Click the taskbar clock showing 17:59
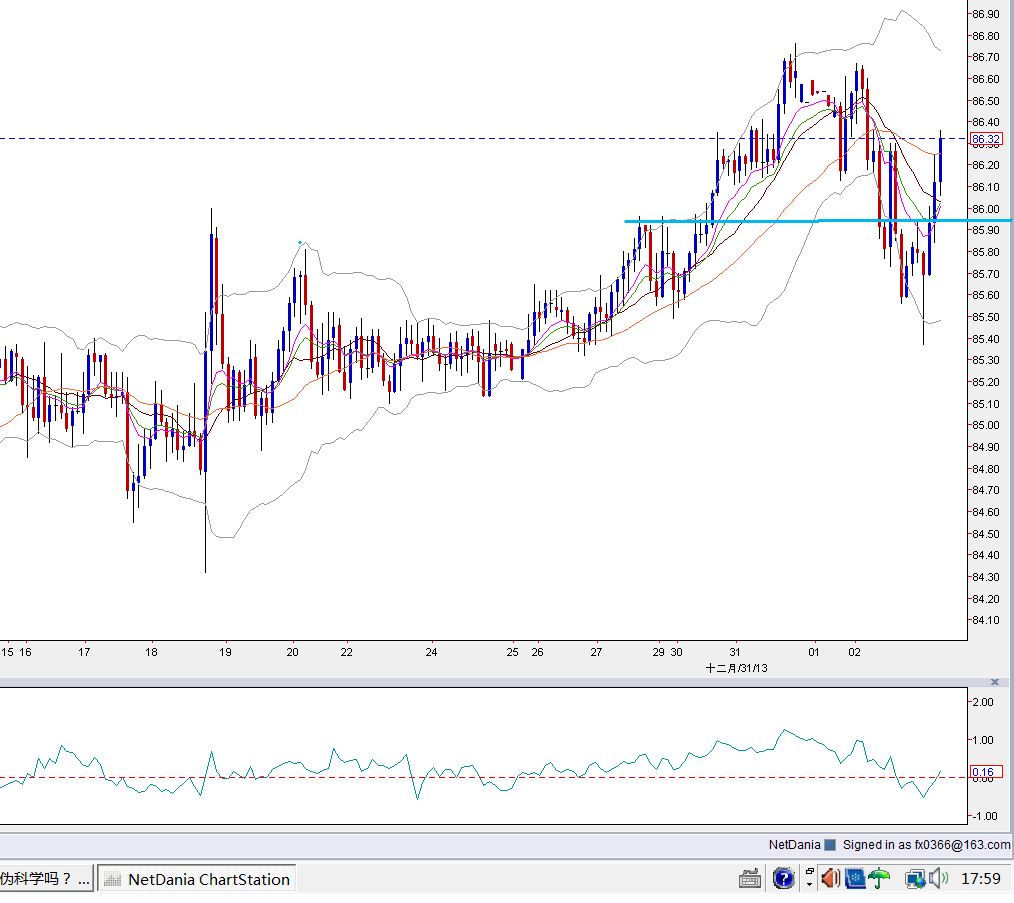This screenshot has height=903, width=1014. pyautogui.click(x=981, y=878)
